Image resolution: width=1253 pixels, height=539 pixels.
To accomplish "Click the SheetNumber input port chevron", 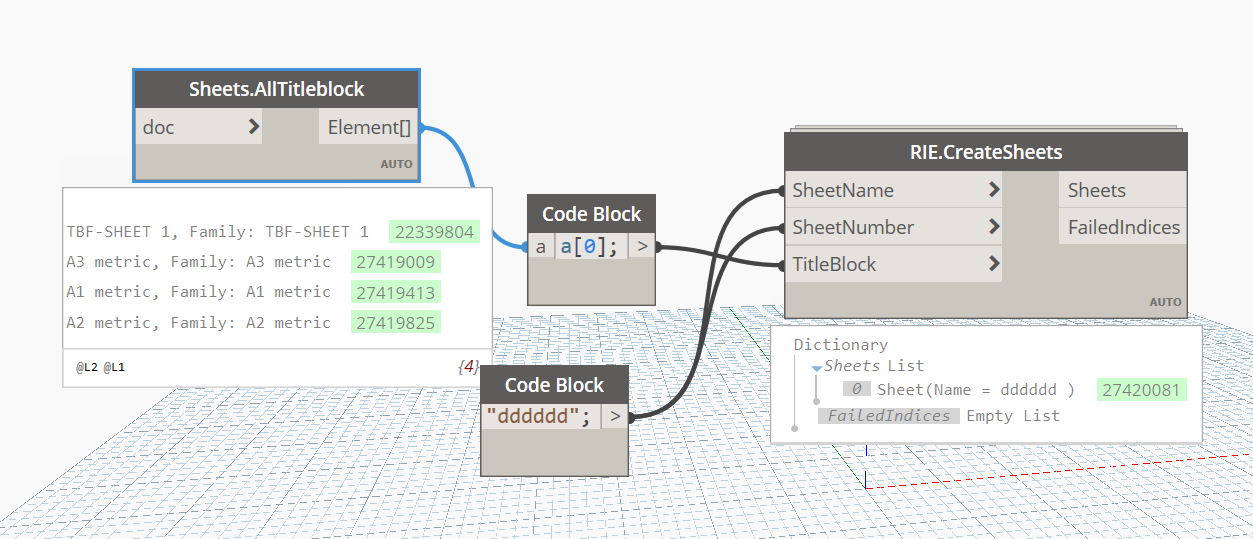I will [x=993, y=227].
